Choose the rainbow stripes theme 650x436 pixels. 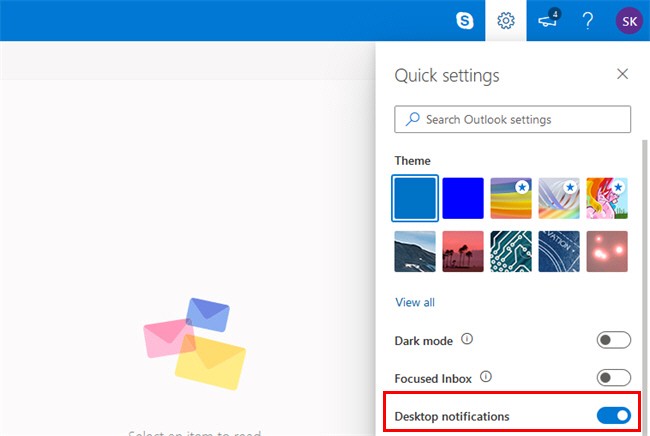(511, 198)
